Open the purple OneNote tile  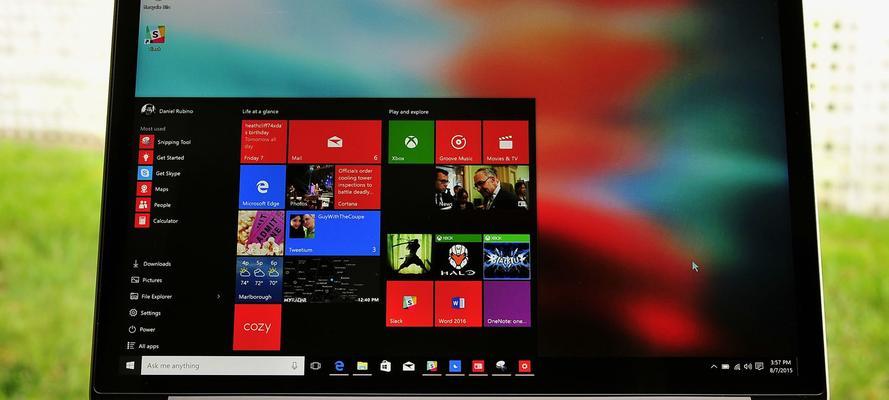tap(507, 304)
